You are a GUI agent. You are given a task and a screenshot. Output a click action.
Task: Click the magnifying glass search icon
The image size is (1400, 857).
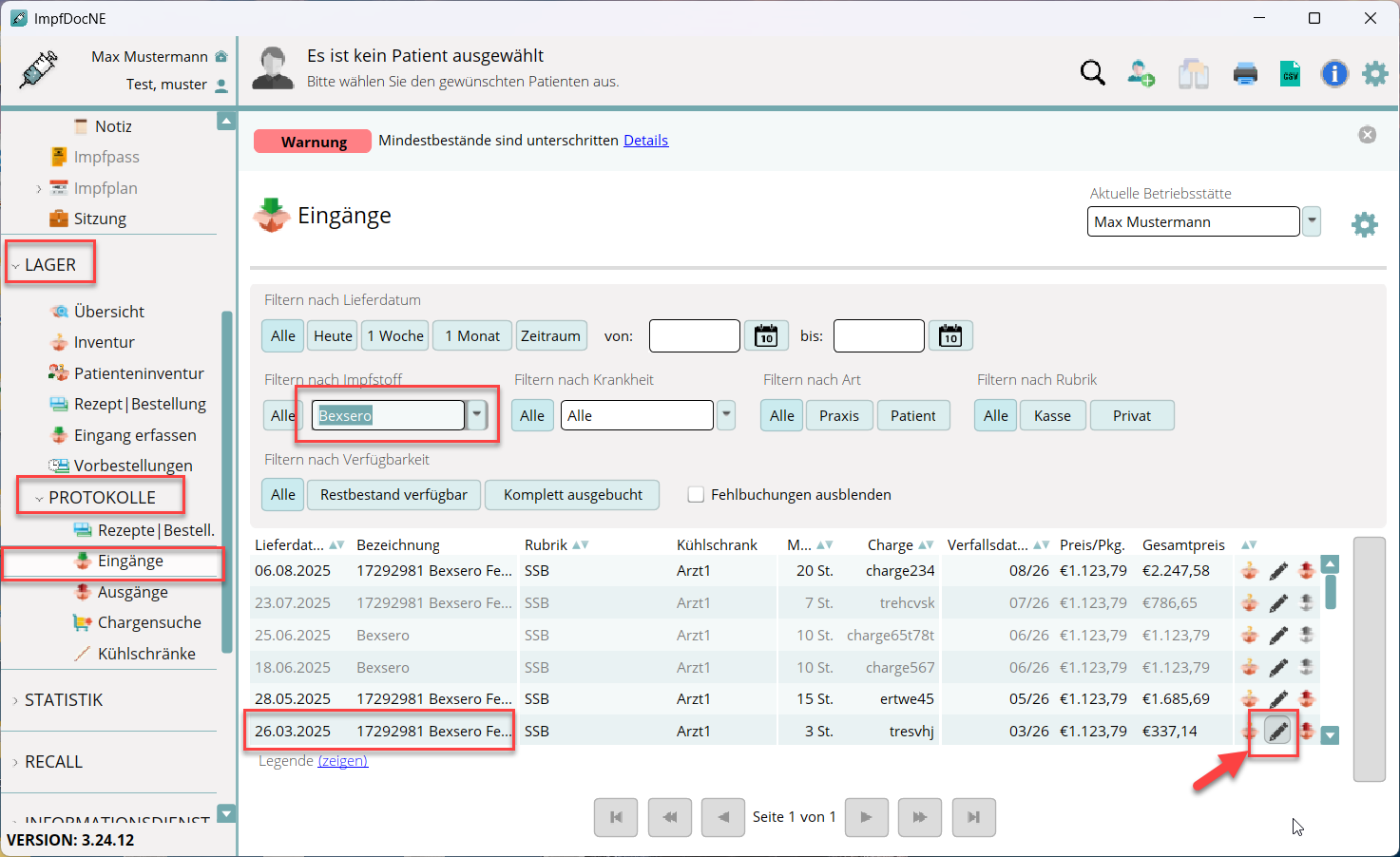[x=1093, y=73]
